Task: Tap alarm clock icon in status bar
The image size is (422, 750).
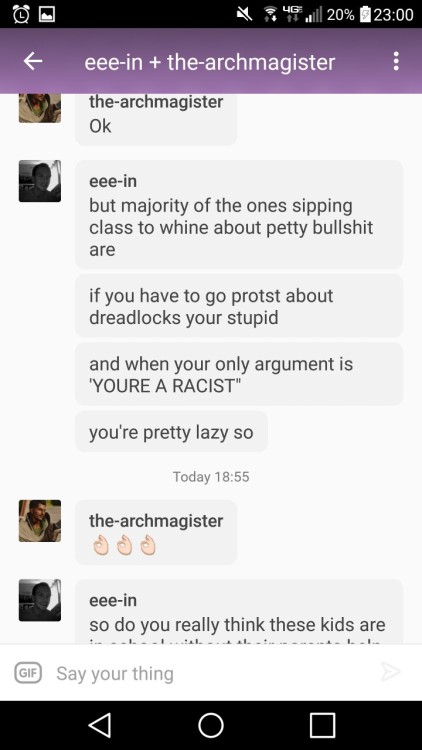Action: click(x=21, y=14)
